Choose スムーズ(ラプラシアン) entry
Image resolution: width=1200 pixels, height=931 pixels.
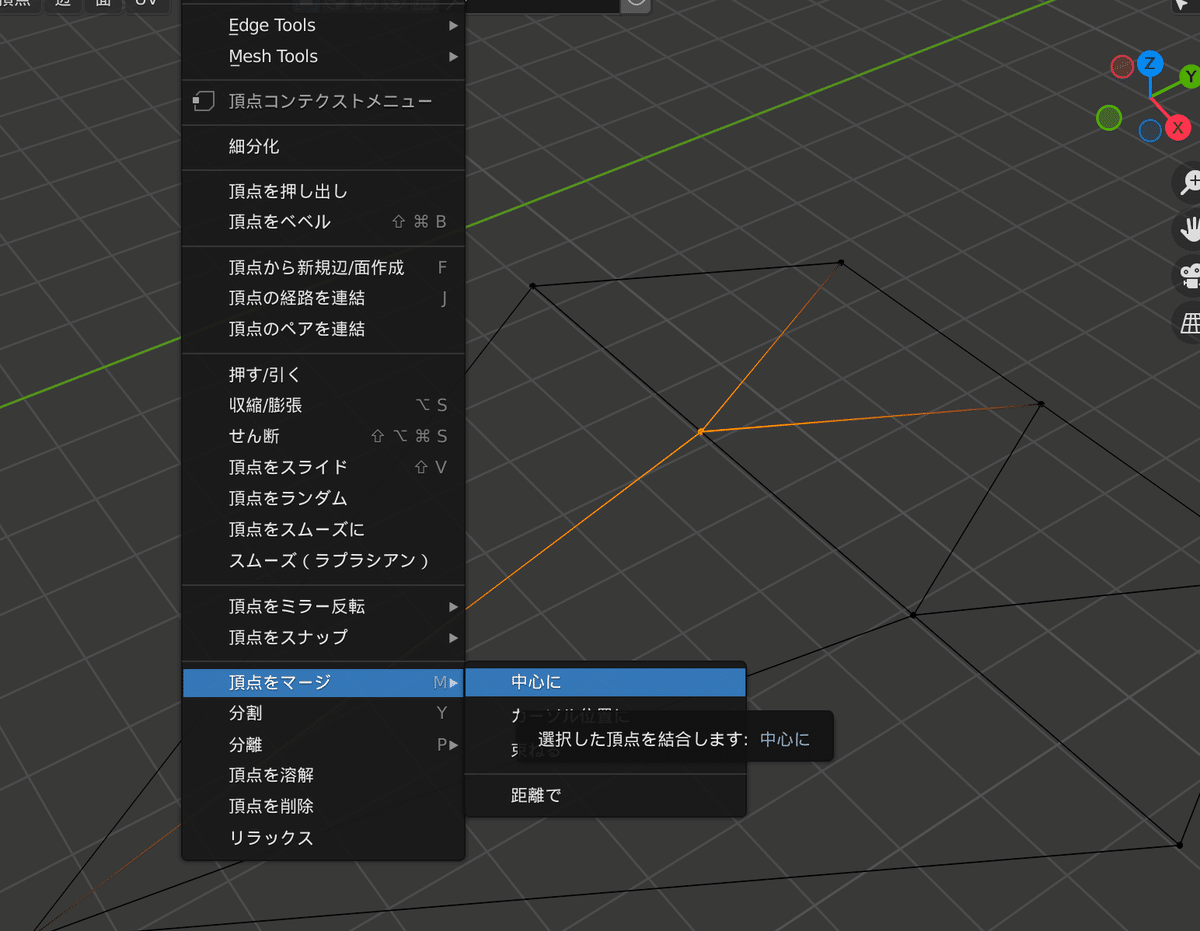(x=323, y=560)
